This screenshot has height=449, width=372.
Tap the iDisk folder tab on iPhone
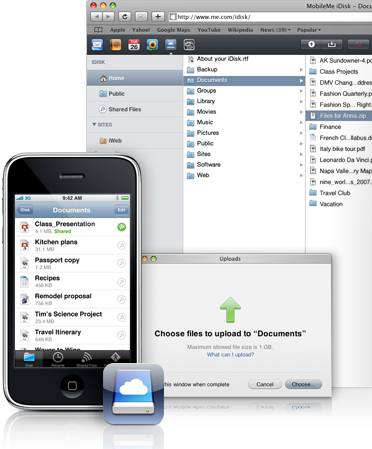click(x=29, y=359)
